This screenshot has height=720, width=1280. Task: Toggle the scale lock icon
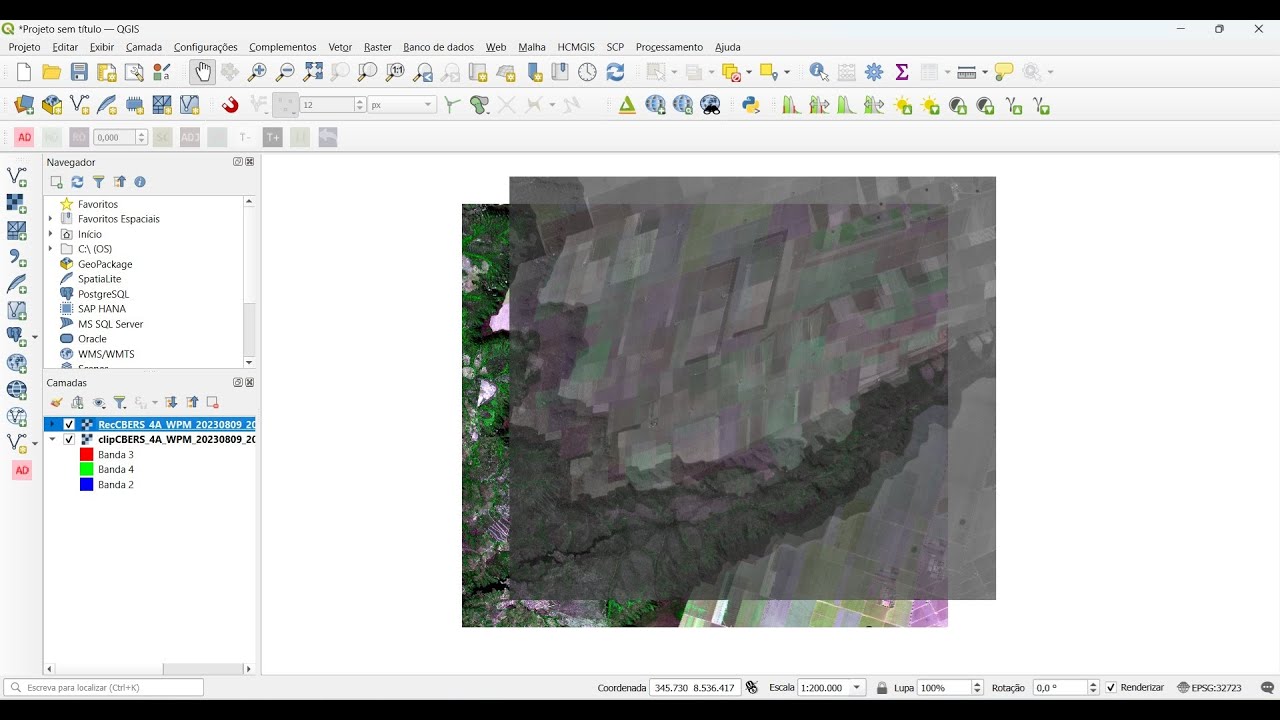tap(882, 688)
